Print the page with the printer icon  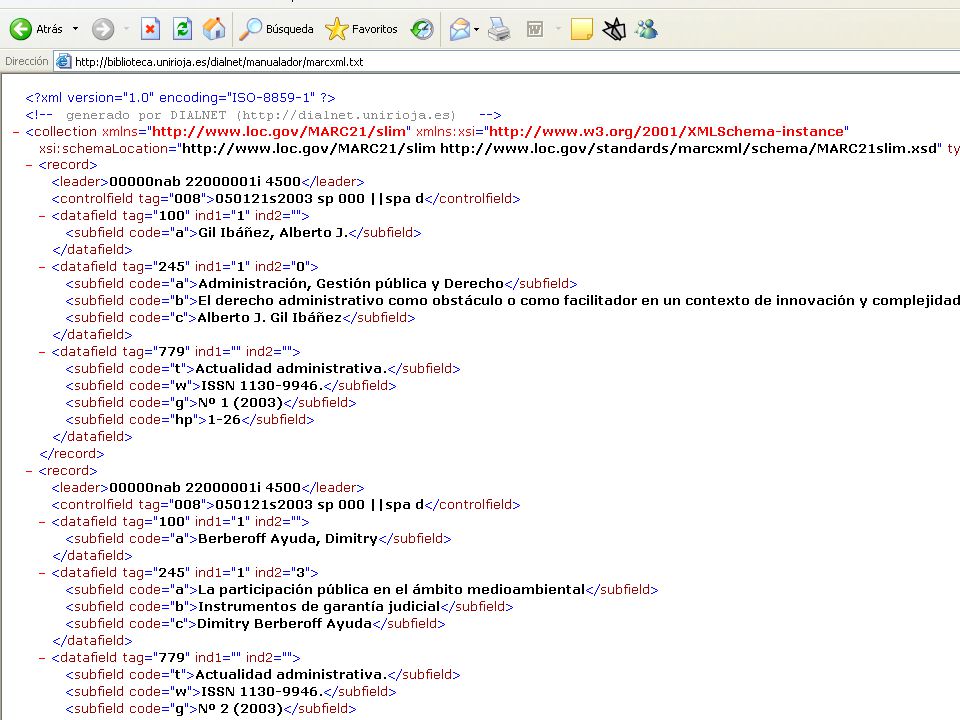[499, 29]
